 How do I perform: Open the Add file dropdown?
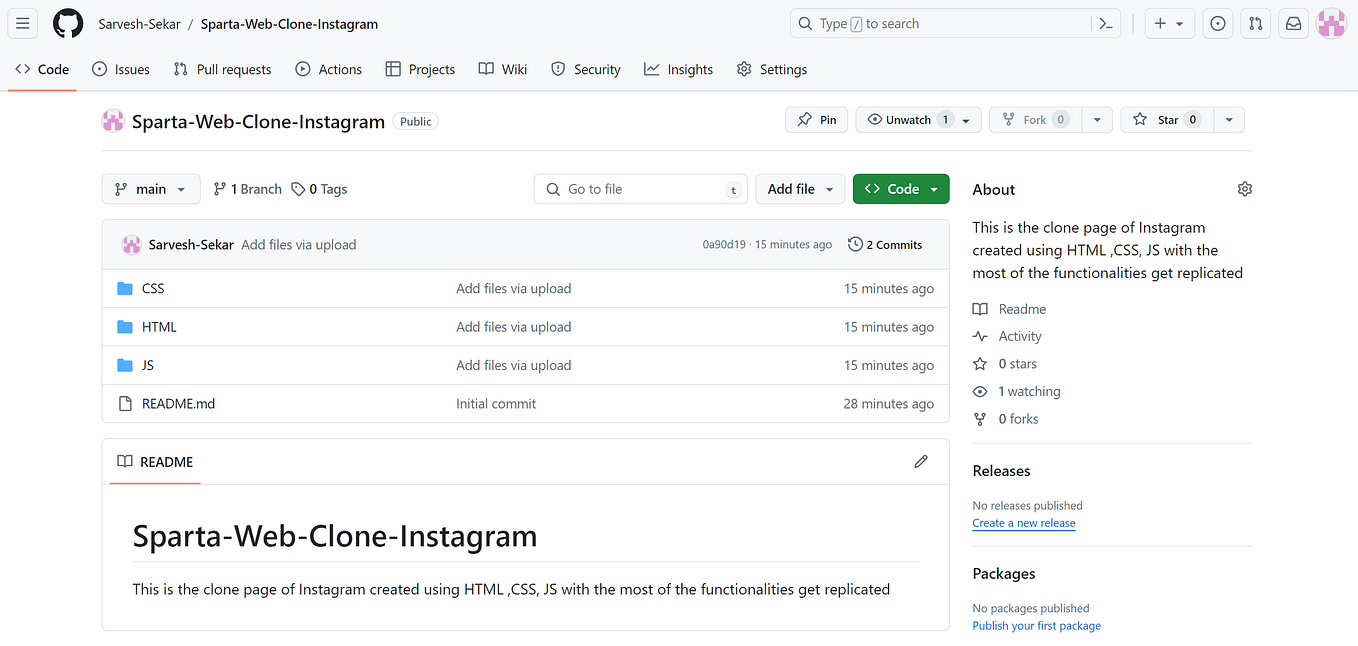(x=800, y=189)
